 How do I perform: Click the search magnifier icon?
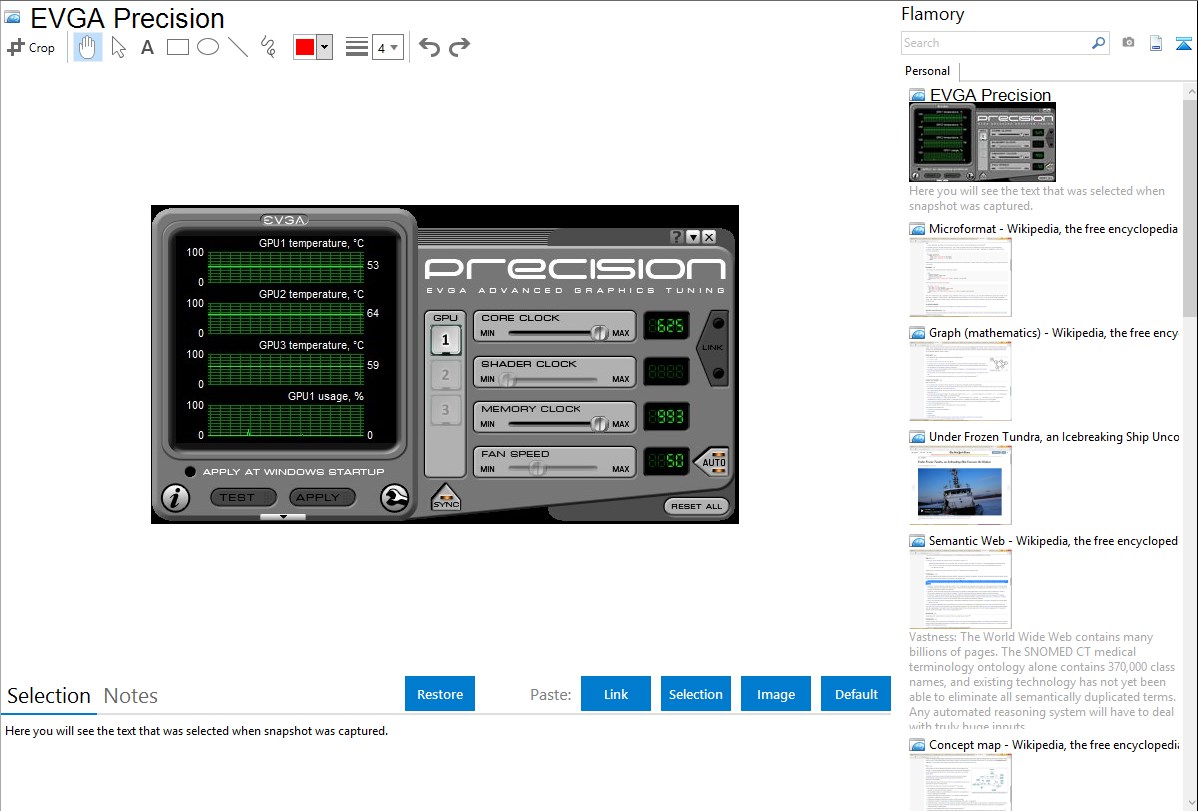click(x=1099, y=43)
